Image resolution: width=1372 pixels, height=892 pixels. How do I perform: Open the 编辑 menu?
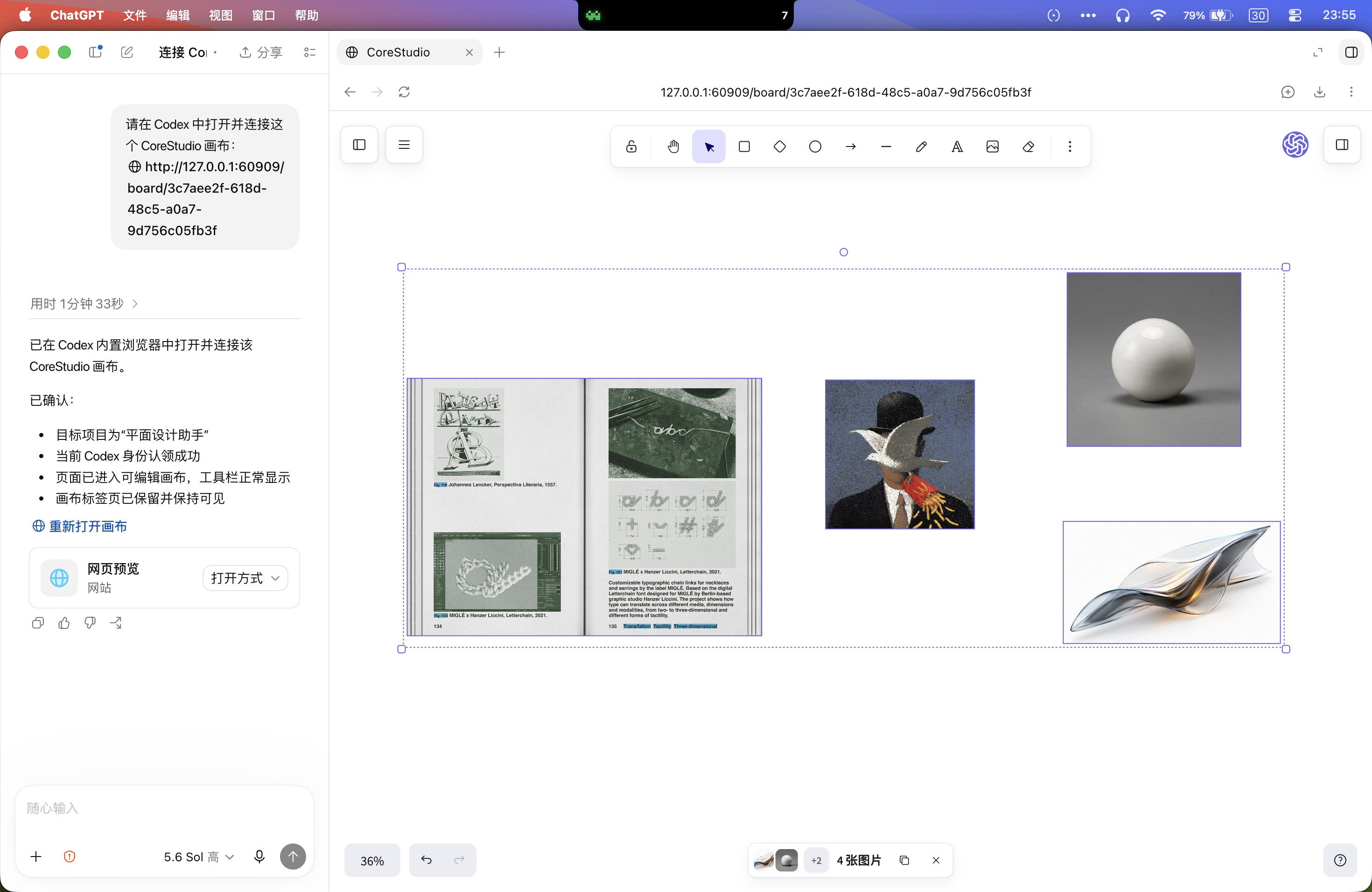(x=177, y=15)
